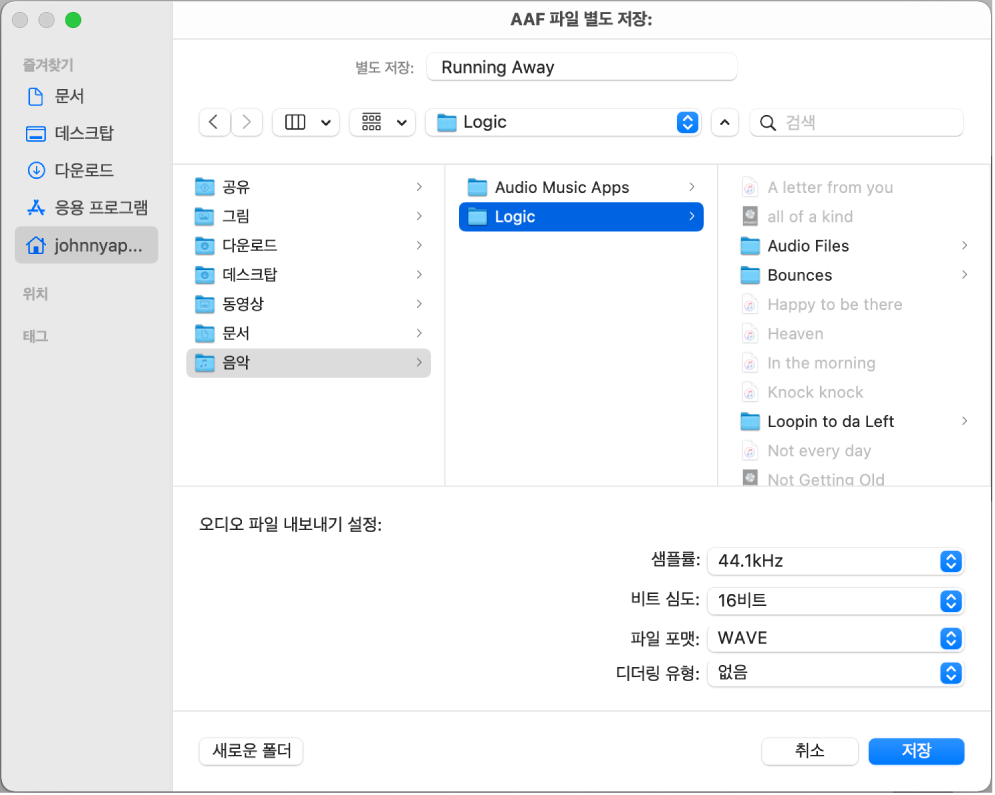995x795 pixels.
Task: Open the Audio Music Apps folder
Action: [581, 187]
